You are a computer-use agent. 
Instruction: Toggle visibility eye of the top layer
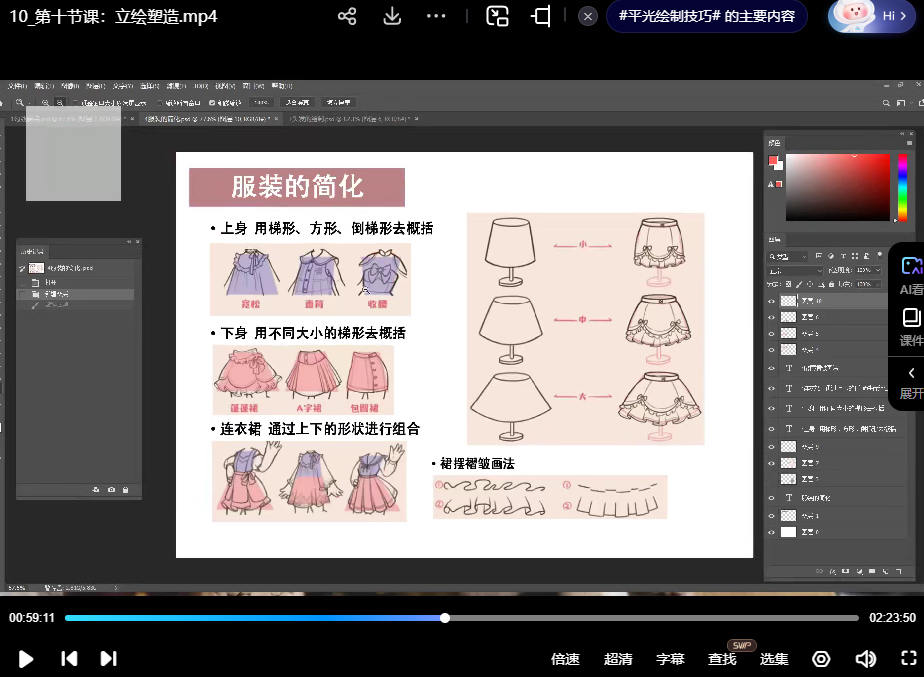coord(771,301)
